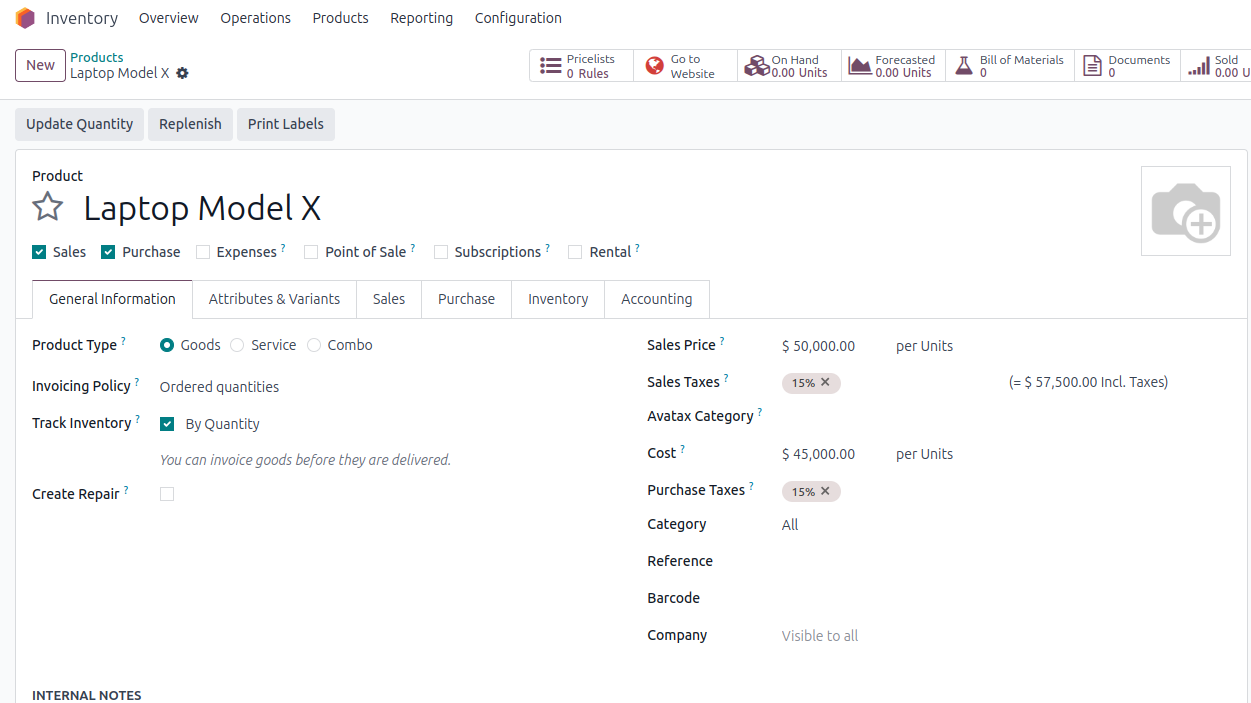
Task: Open the Reporting menu
Action: point(421,18)
